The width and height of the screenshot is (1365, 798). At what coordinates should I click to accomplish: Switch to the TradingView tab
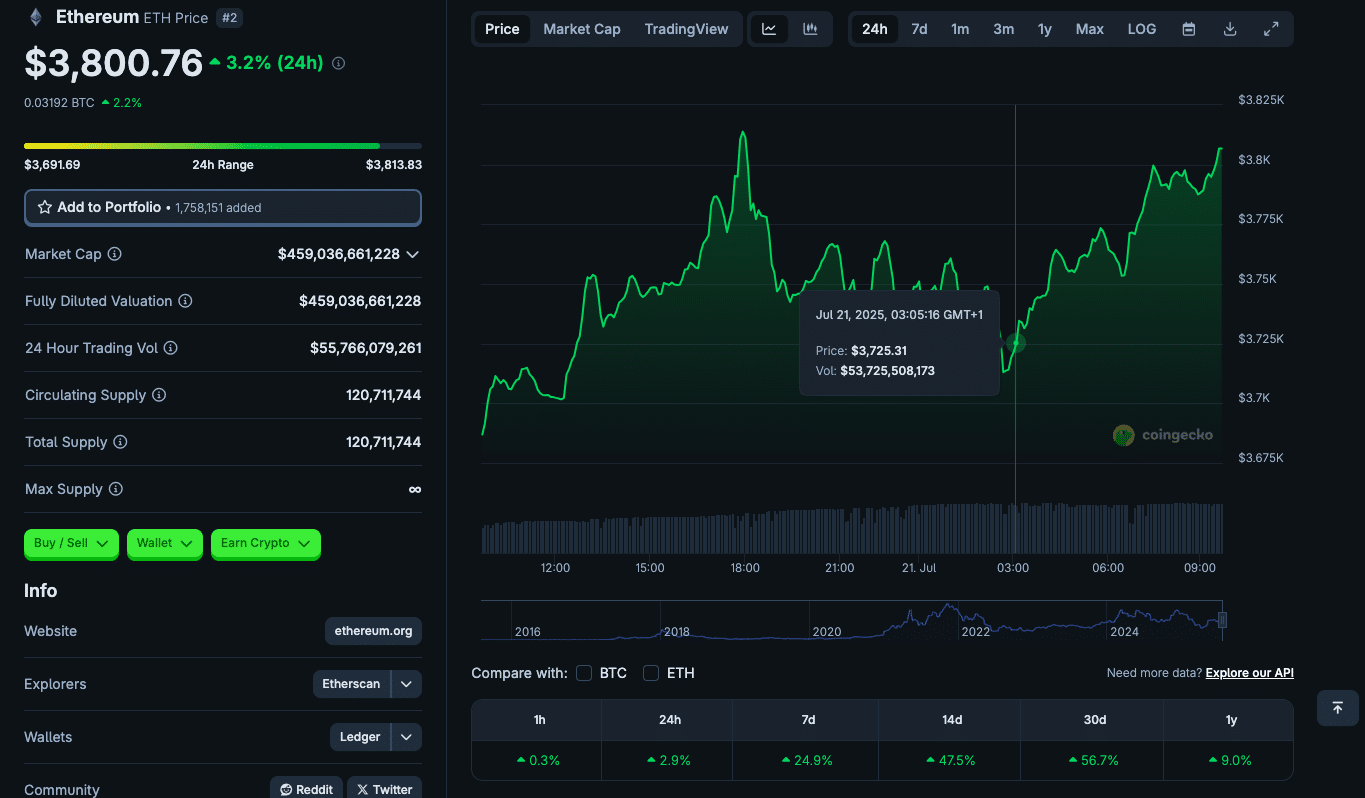(687, 29)
